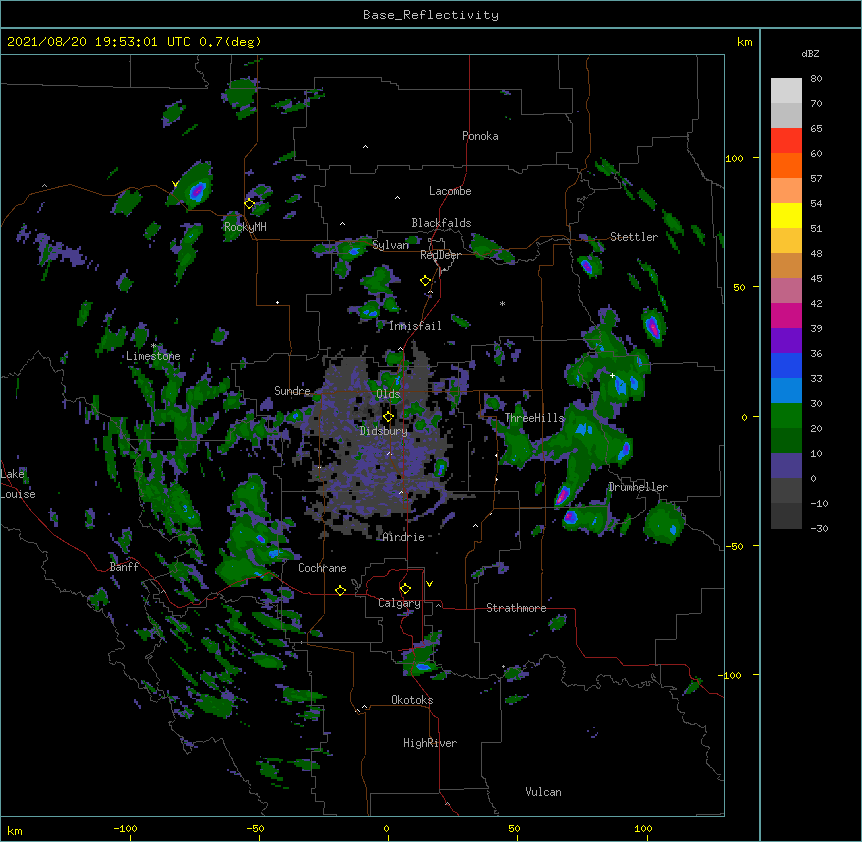Image resolution: width=862 pixels, height=842 pixels.
Task: Click the Sundre town label
Action: (292, 391)
